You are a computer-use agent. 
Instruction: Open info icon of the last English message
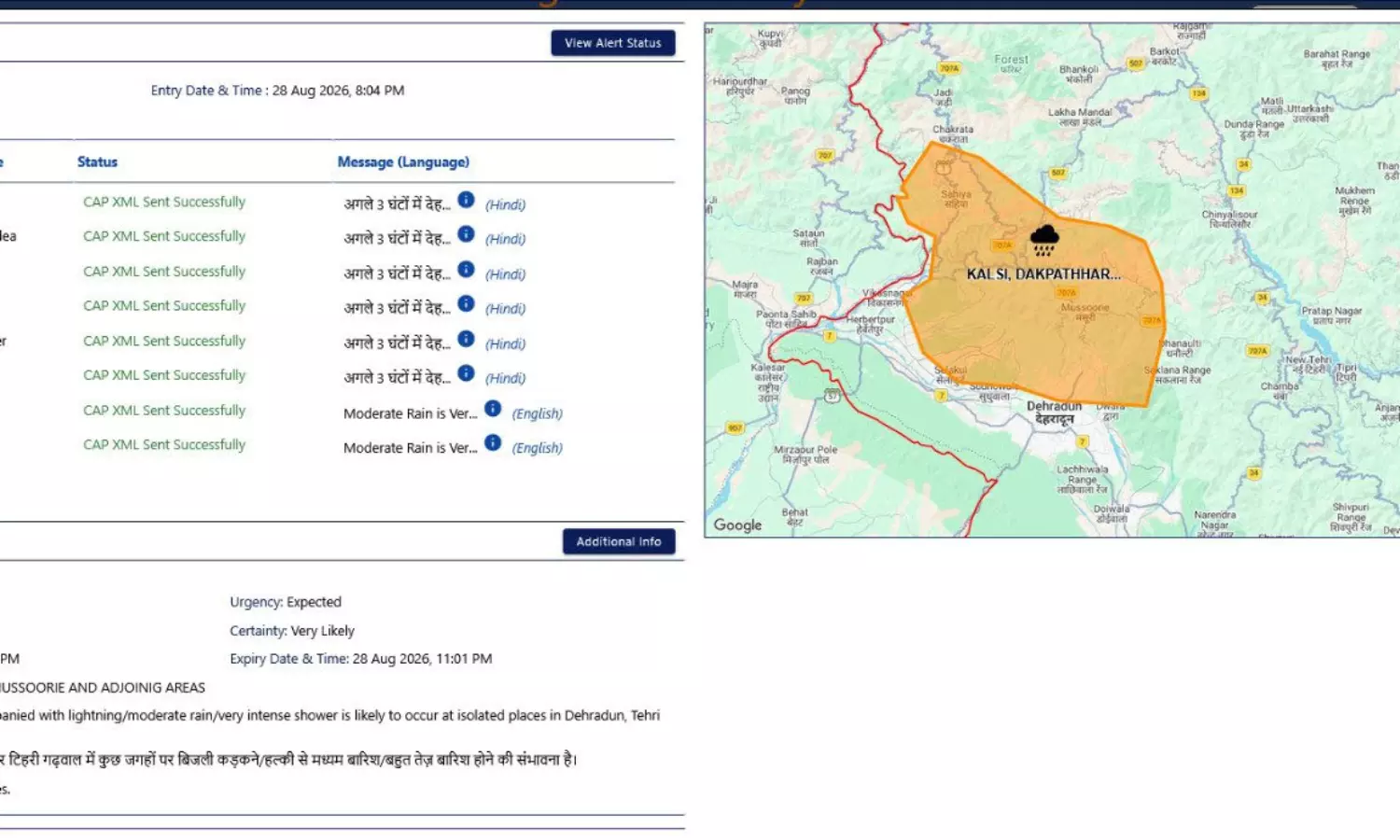[x=493, y=443]
